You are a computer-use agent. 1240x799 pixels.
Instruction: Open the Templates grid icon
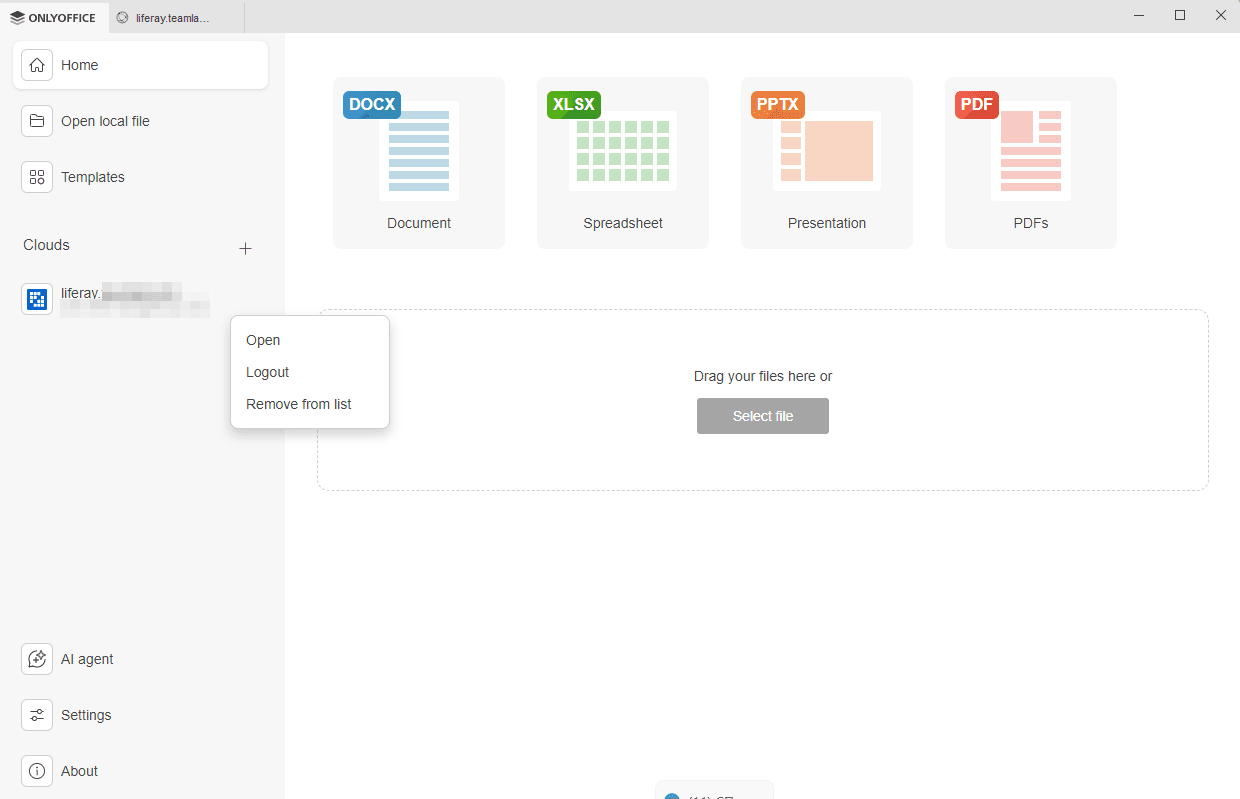37,177
